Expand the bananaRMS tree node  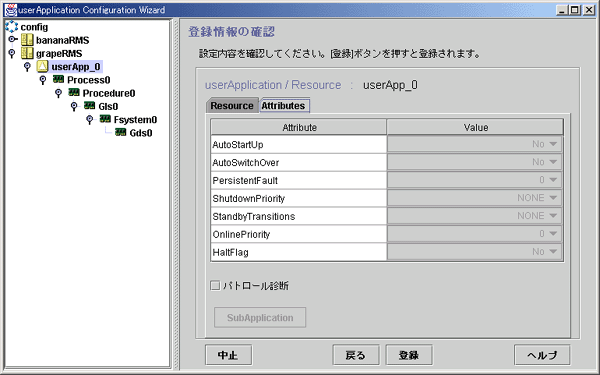(12, 39)
